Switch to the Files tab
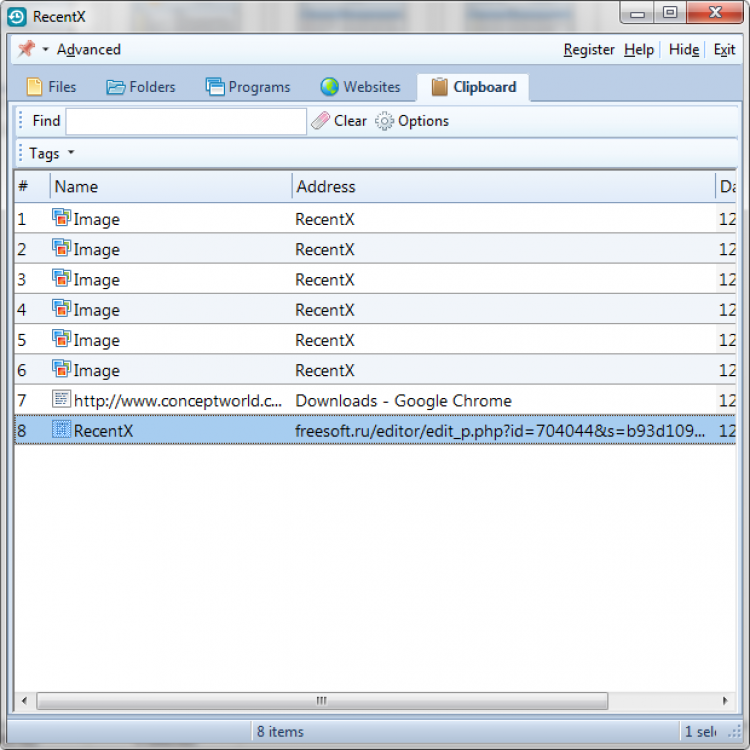 [51, 87]
